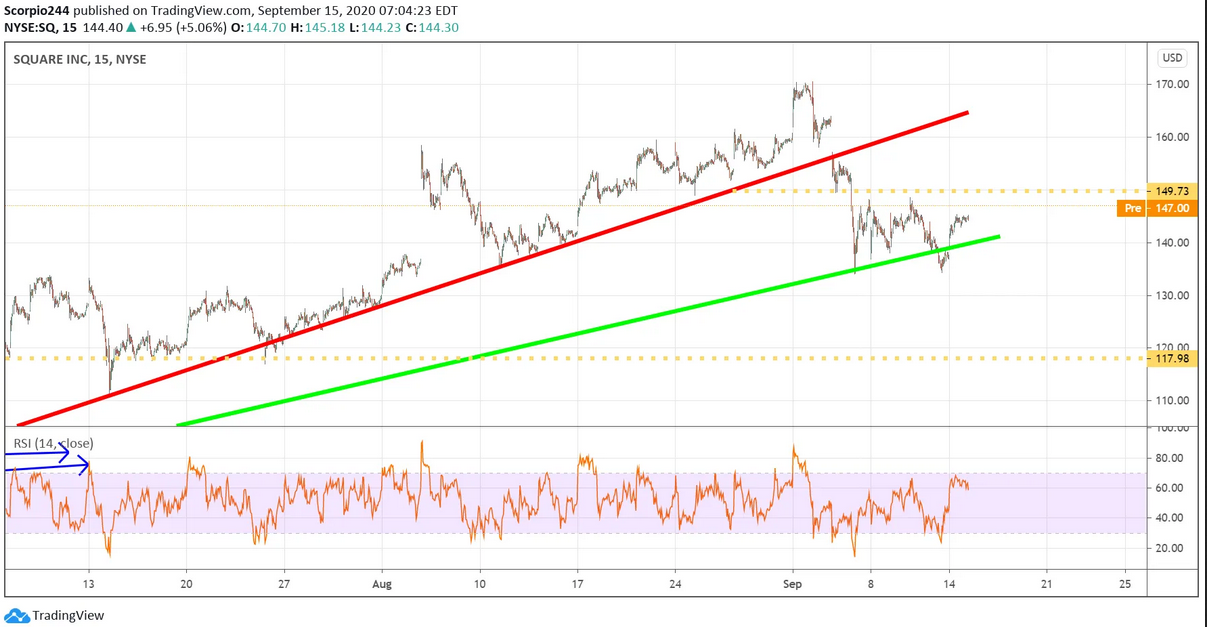1207x627 pixels.
Task: Click the Aug date label on time axis
Action: [383, 583]
